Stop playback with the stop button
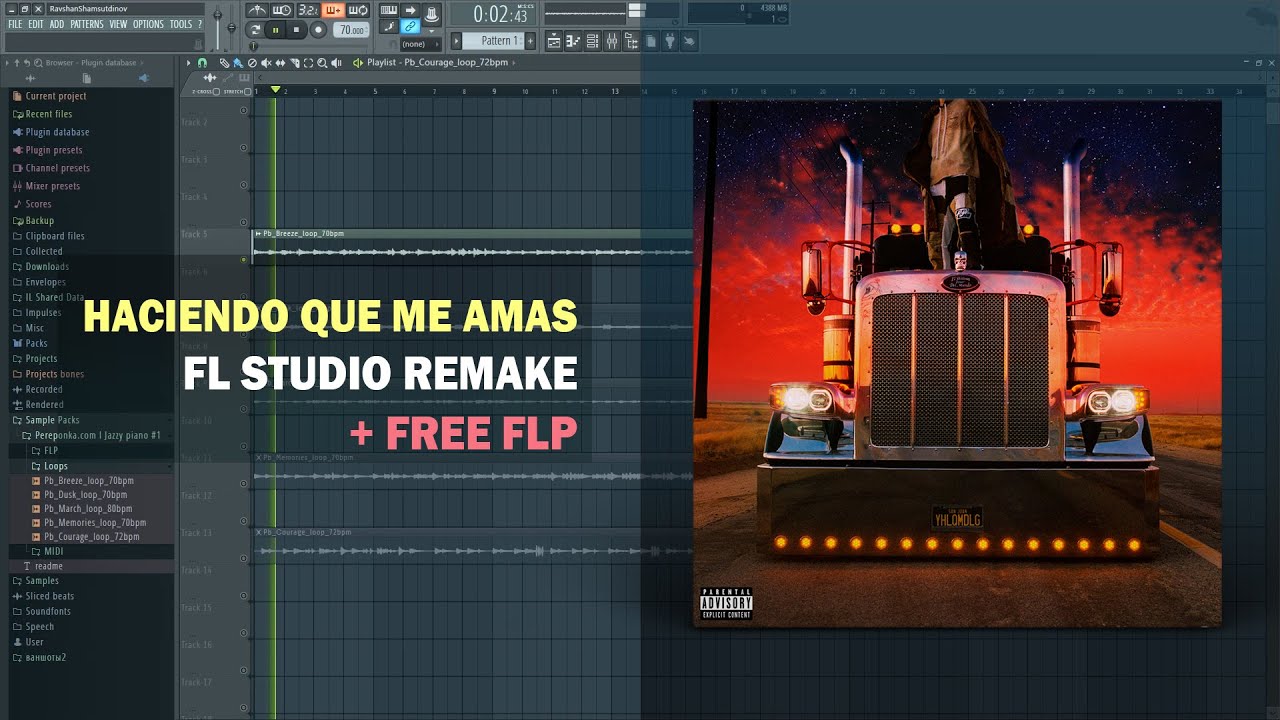This screenshot has width=1280, height=720. [296, 30]
